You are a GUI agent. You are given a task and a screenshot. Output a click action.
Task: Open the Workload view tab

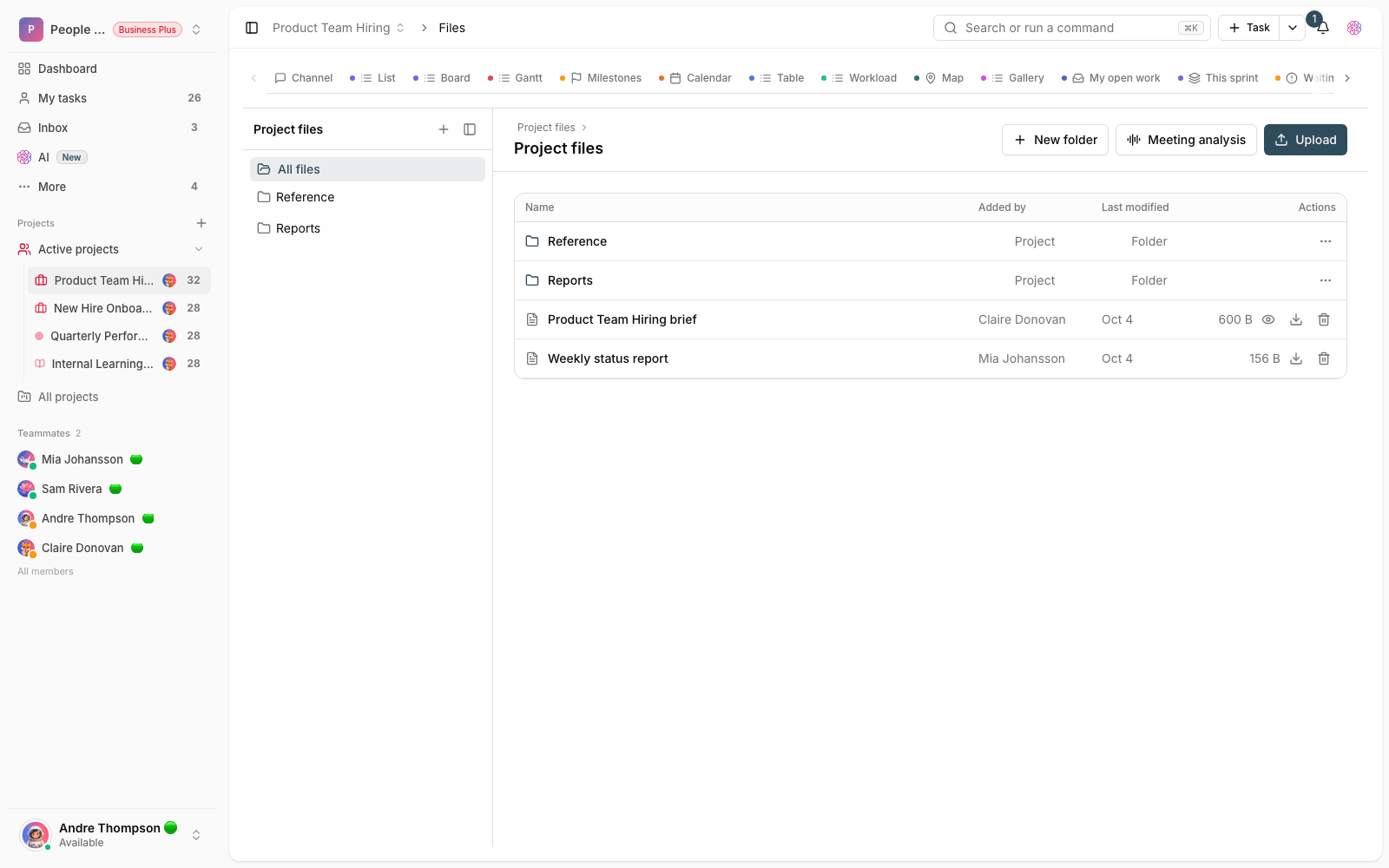(859, 78)
